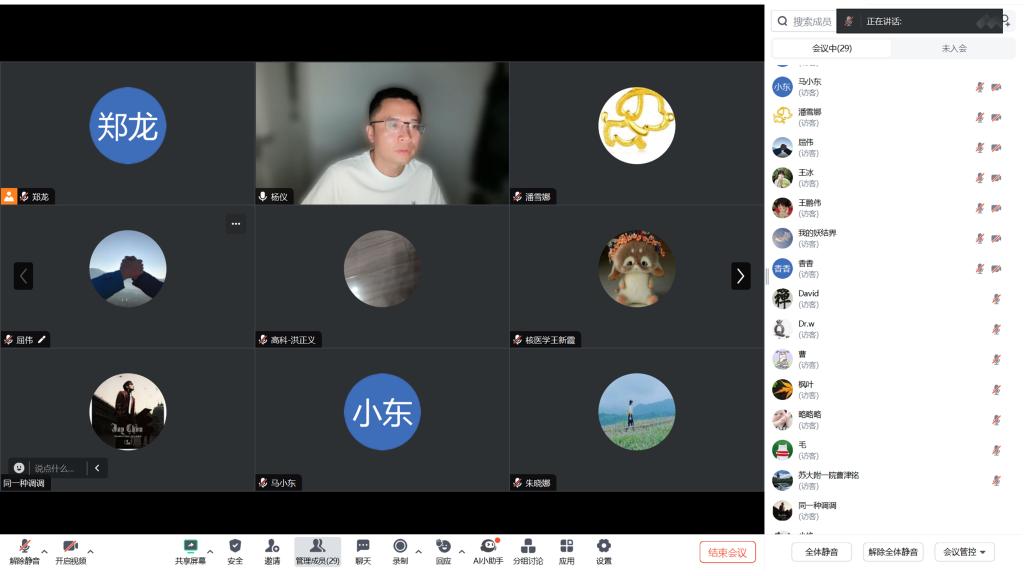Open 设置 settings gear

[x=604, y=551]
